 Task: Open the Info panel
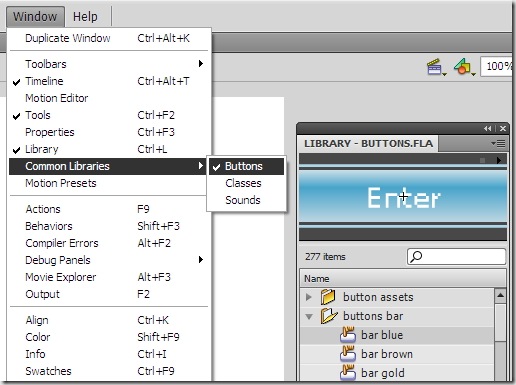point(109,354)
